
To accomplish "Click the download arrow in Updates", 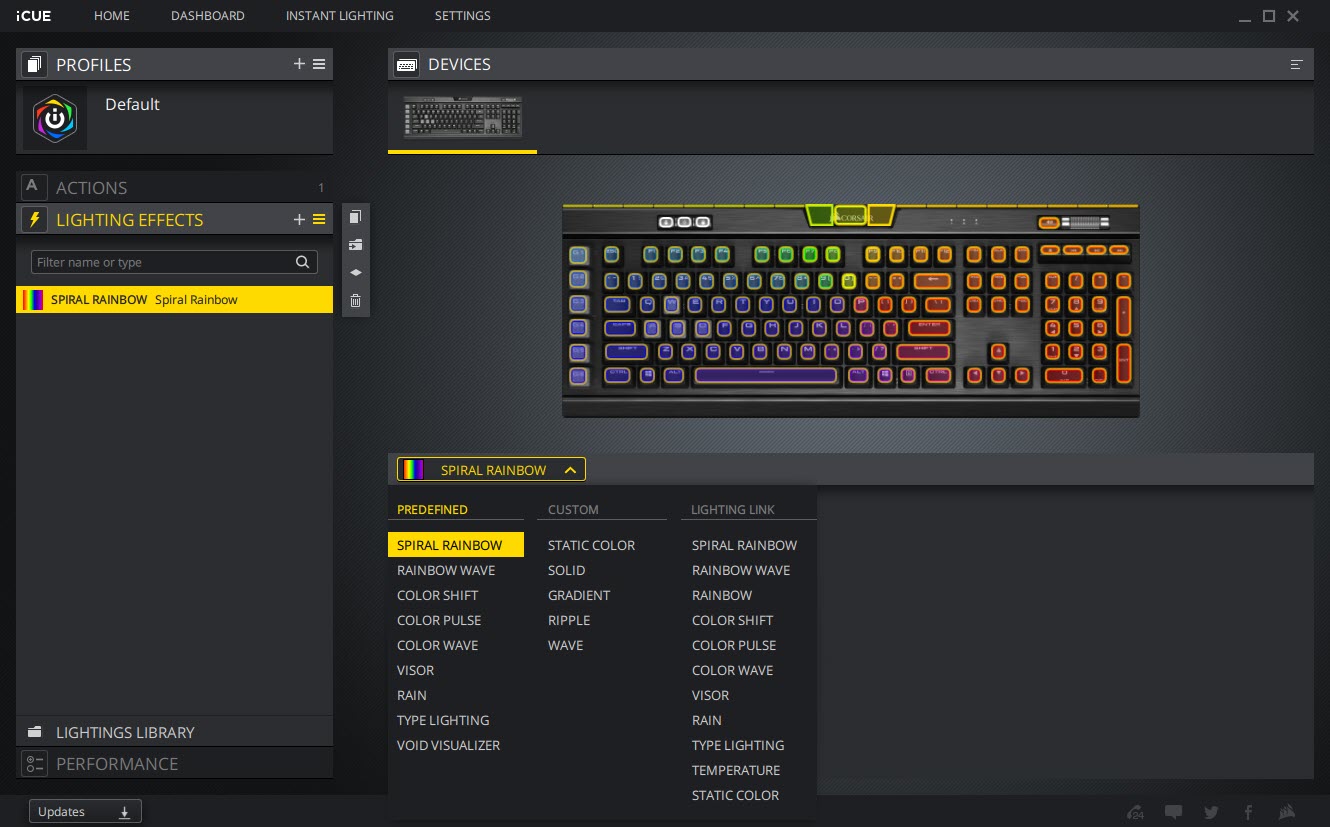I will coord(125,812).
